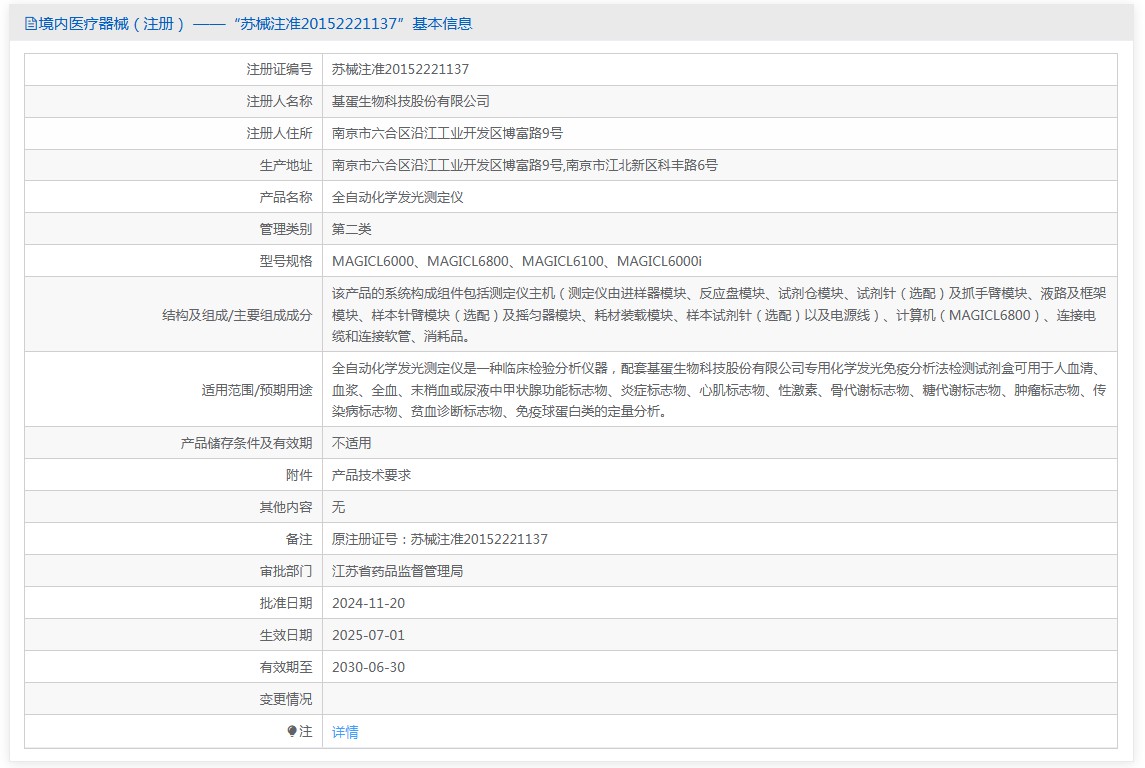1145x768 pixels.
Task: Click the 生效日期 label
Action: click(x=286, y=636)
